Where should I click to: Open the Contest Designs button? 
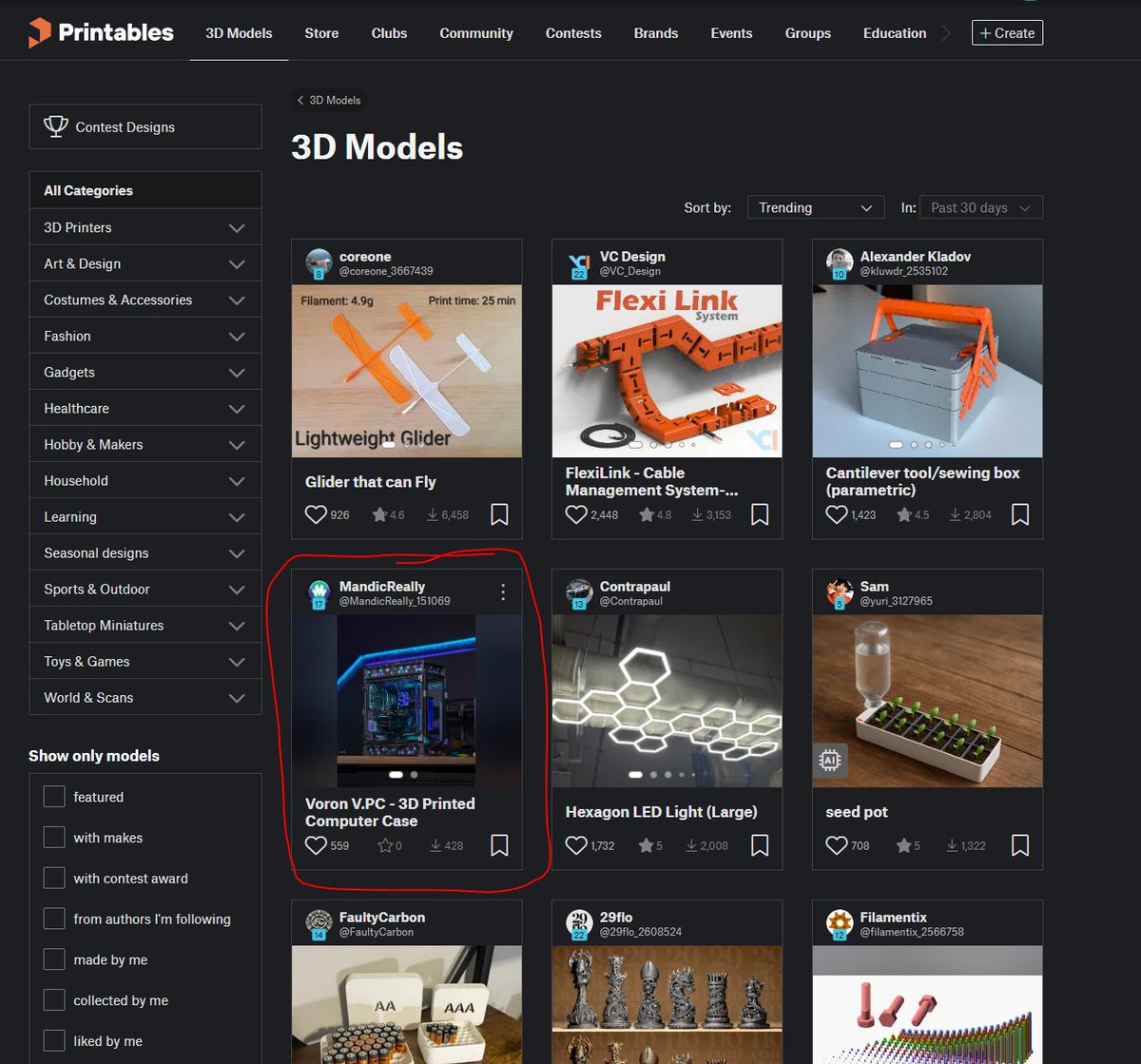click(145, 126)
